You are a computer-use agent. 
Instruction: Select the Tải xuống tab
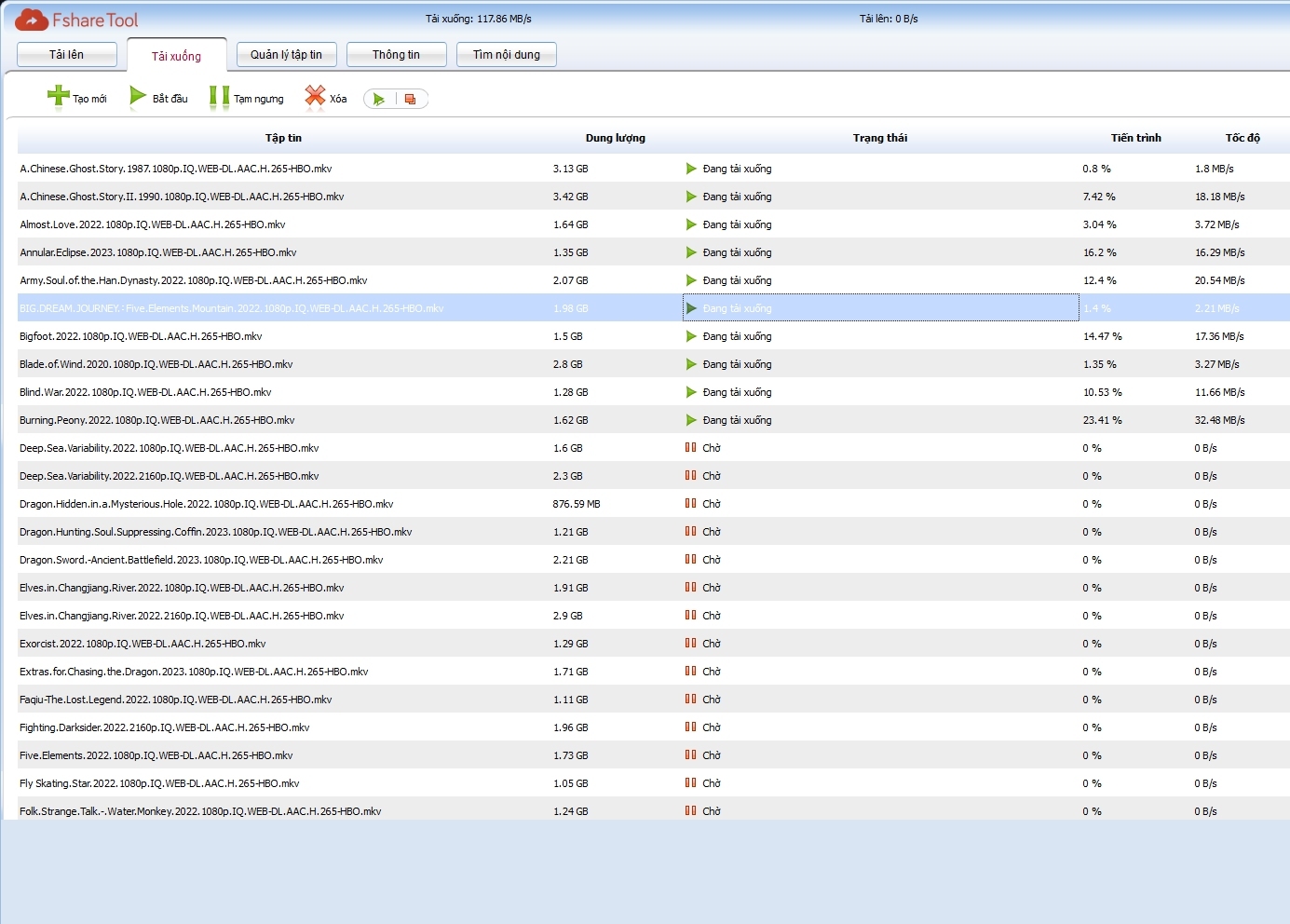pyautogui.click(x=177, y=56)
